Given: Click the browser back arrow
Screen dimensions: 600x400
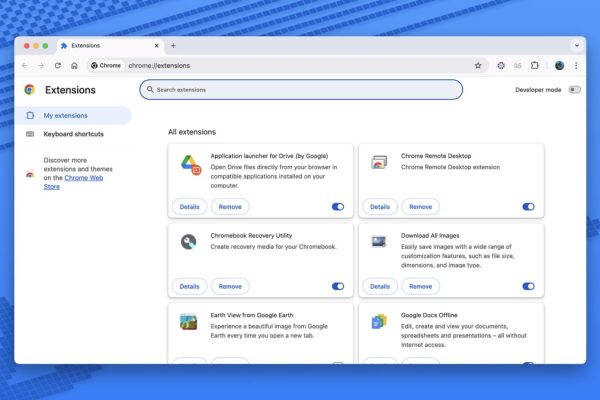Looking at the screenshot, I should tap(25, 65).
